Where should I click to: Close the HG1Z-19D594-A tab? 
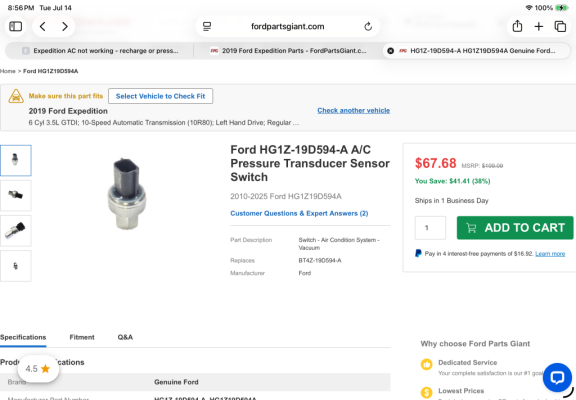[391, 51]
